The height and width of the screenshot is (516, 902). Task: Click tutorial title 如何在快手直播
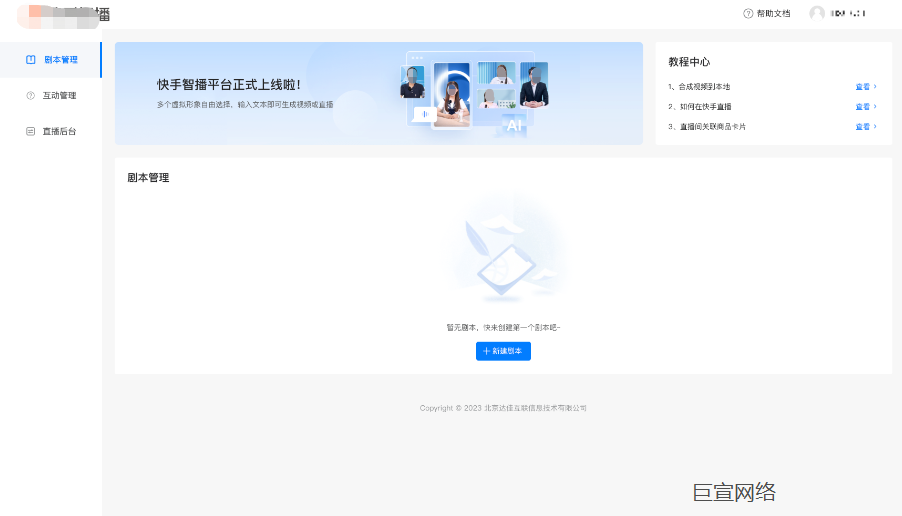coord(705,107)
